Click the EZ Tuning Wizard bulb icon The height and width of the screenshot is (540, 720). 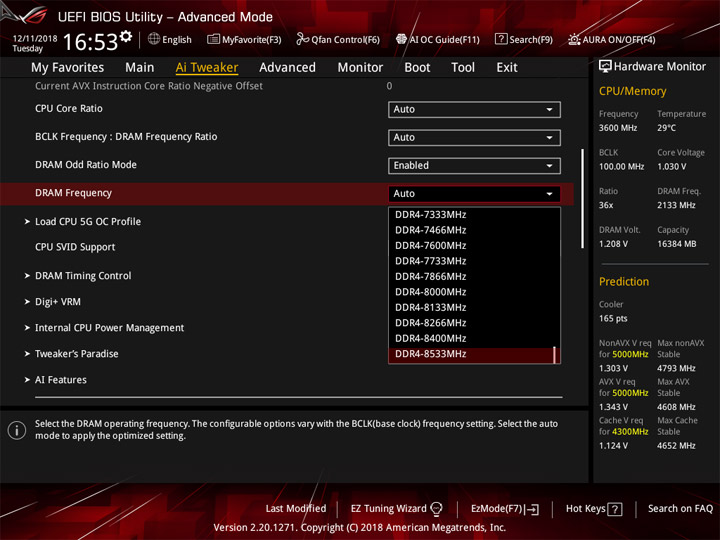pyautogui.click(x=436, y=509)
